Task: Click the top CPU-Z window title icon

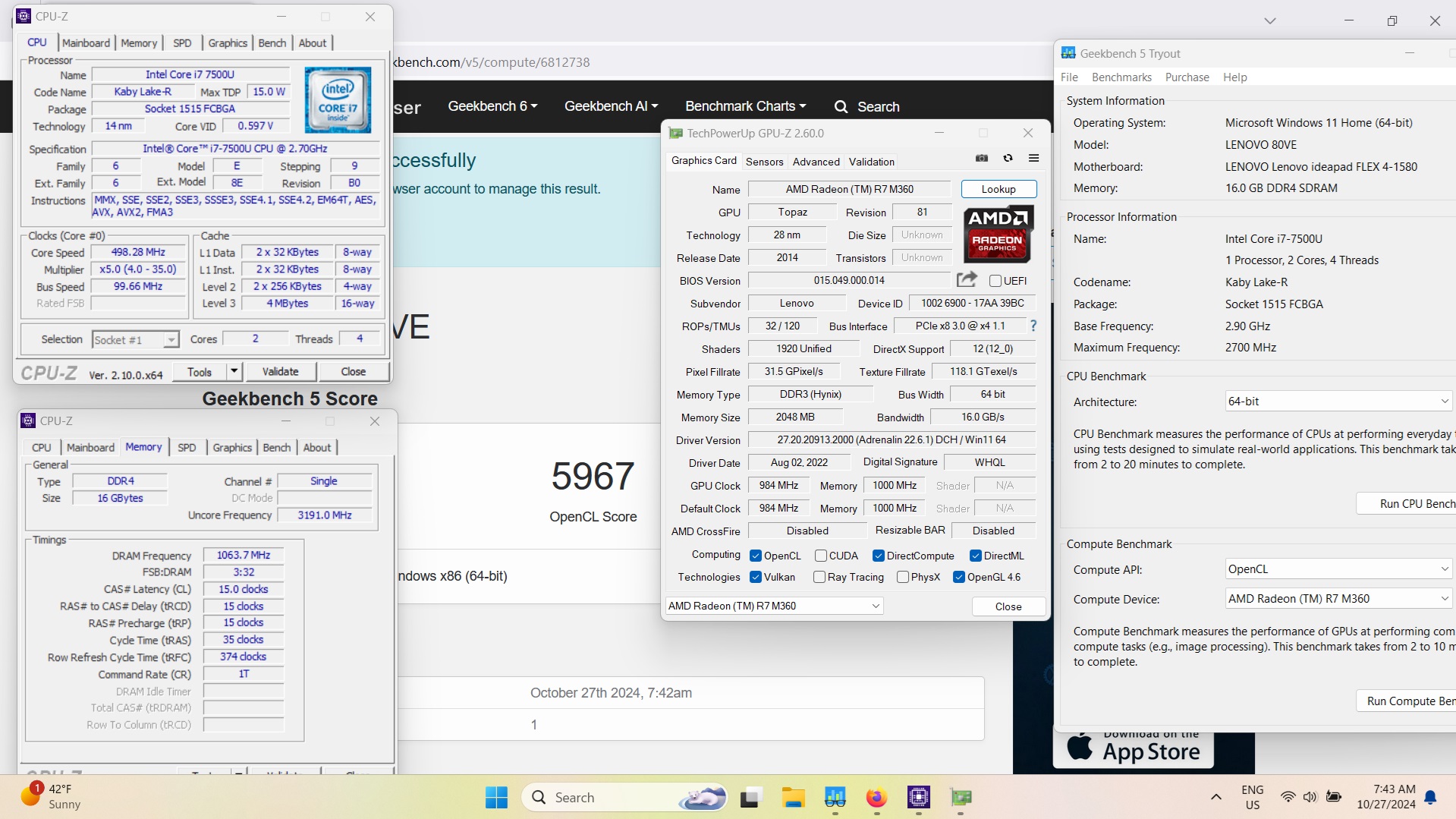Action: tap(24, 16)
